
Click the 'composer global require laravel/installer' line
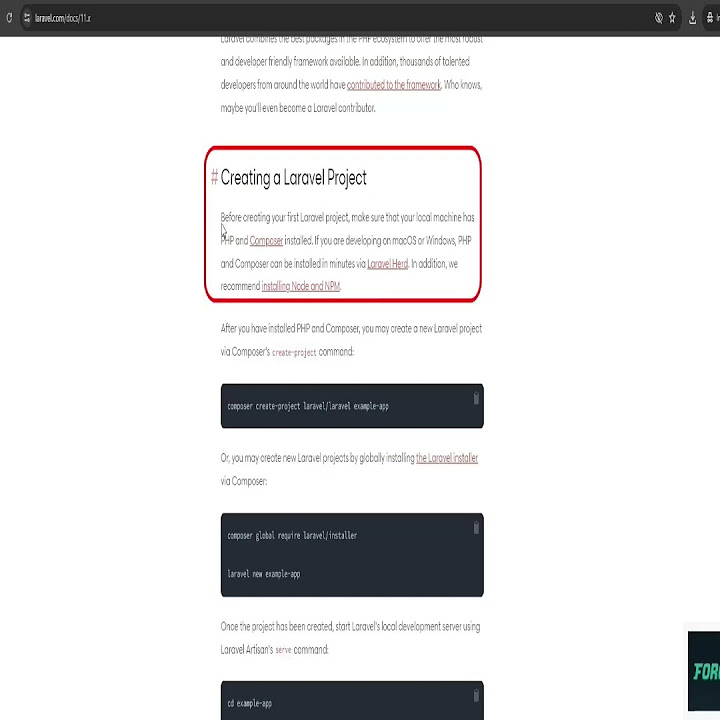[292, 535]
